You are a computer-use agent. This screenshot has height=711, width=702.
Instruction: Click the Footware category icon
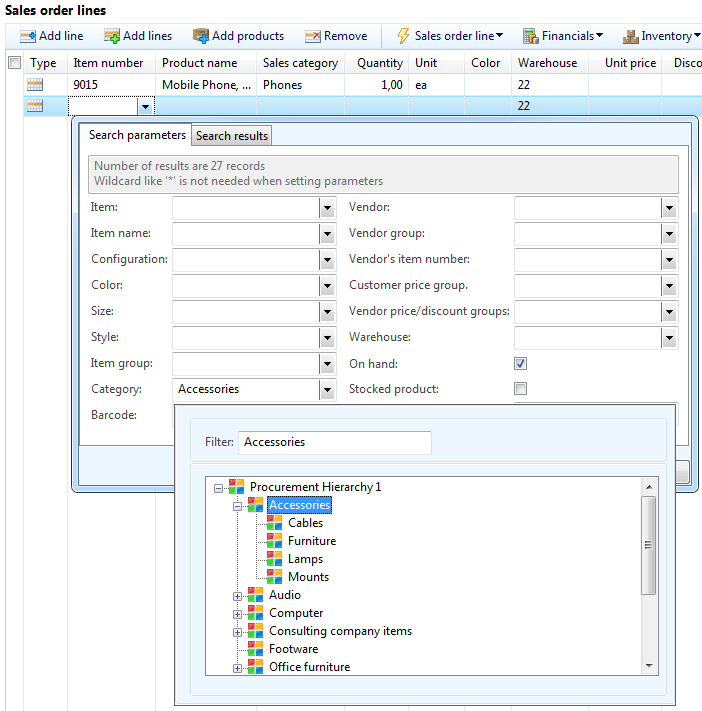255,649
